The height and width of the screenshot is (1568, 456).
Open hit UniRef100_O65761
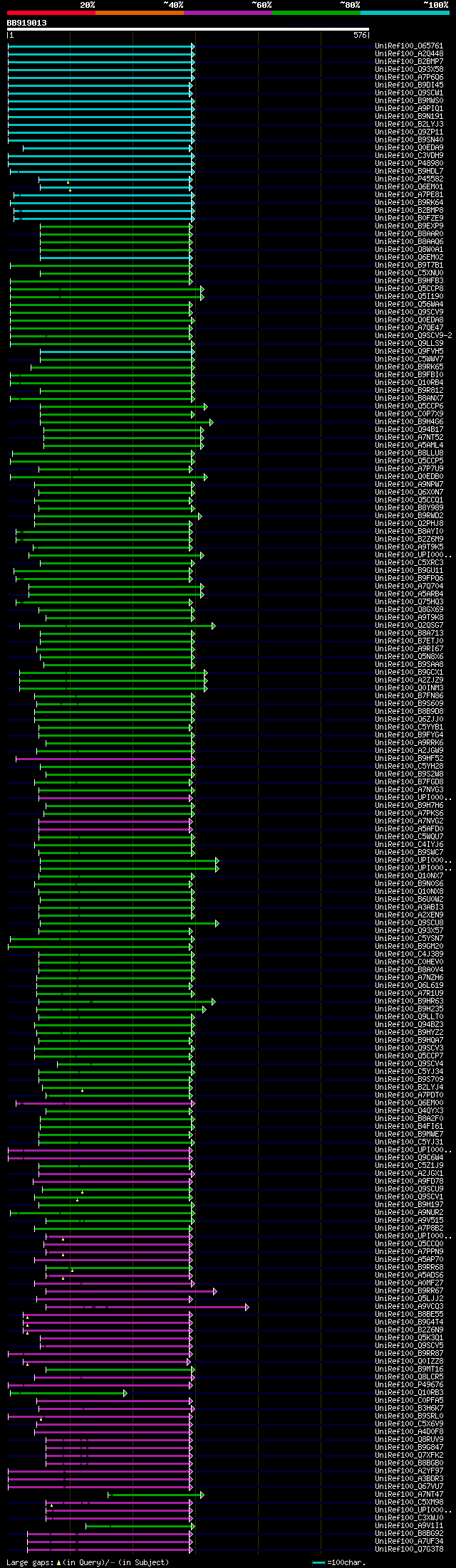pyautogui.click(x=409, y=46)
